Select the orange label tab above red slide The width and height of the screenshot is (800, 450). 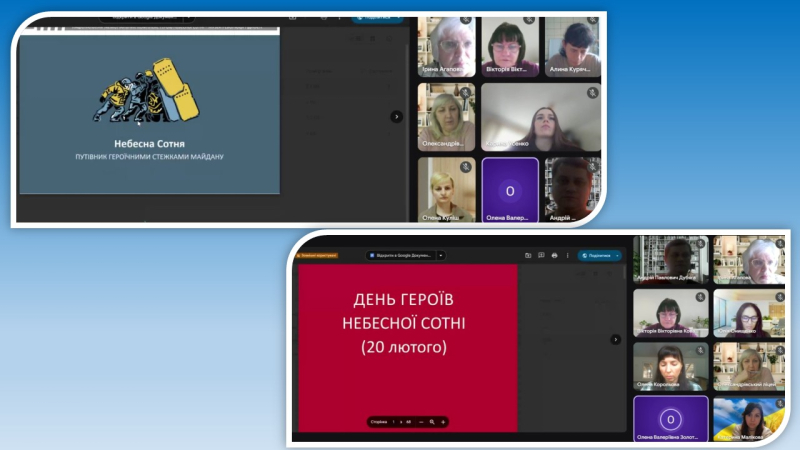coord(317,255)
